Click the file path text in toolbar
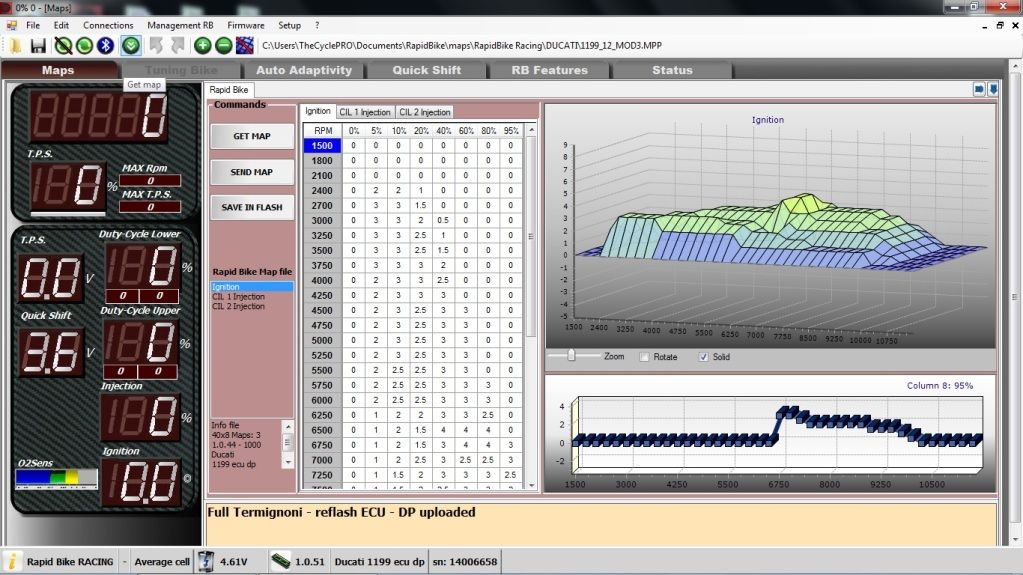The width and height of the screenshot is (1023, 575). (x=462, y=45)
